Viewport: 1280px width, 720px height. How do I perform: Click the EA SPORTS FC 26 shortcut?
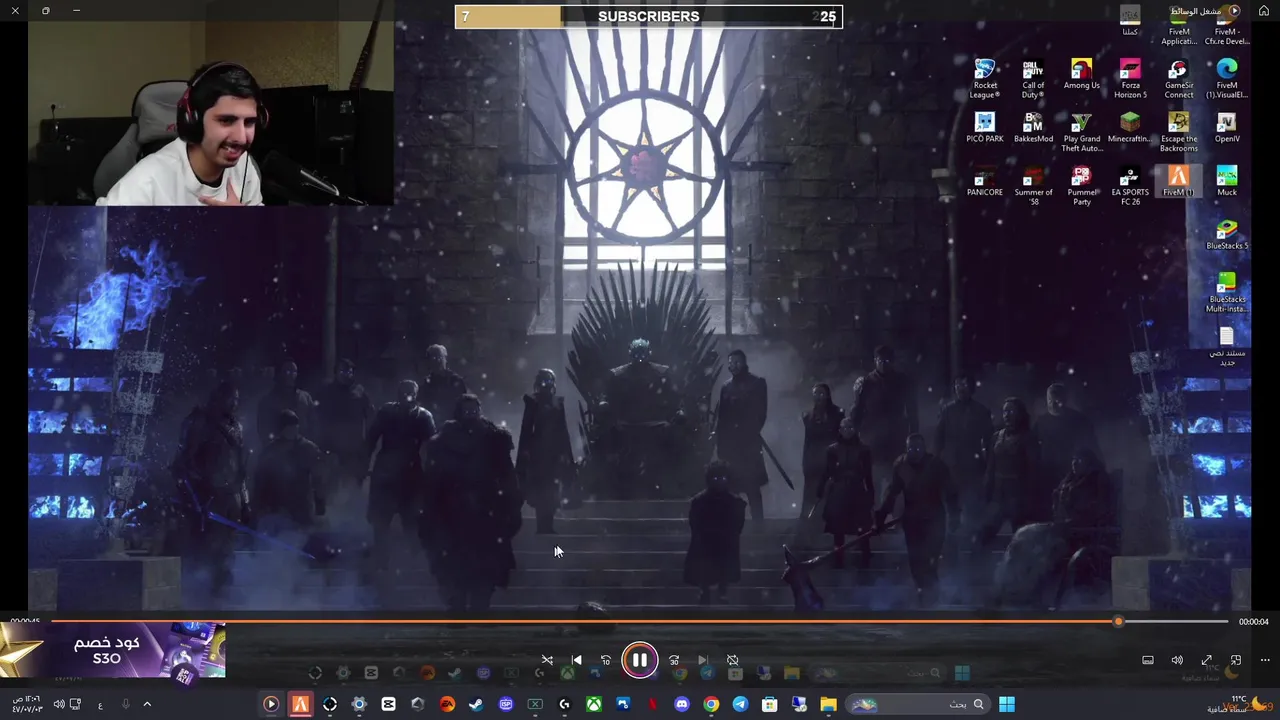click(x=1130, y=186)
